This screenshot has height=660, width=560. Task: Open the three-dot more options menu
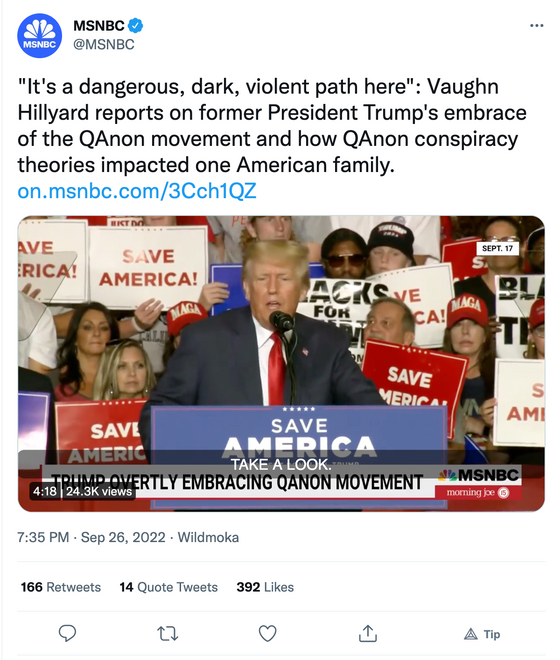(536, 26)
